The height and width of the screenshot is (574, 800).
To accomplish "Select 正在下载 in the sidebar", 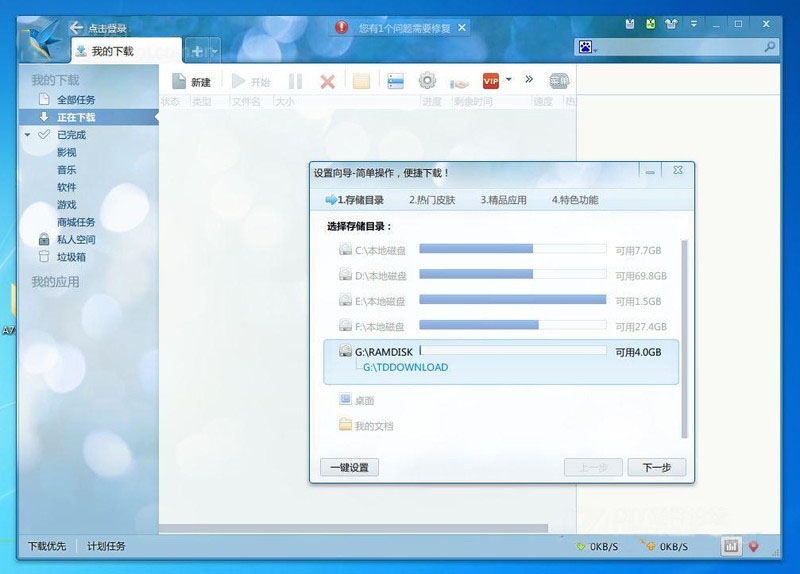I will (76, 117).
